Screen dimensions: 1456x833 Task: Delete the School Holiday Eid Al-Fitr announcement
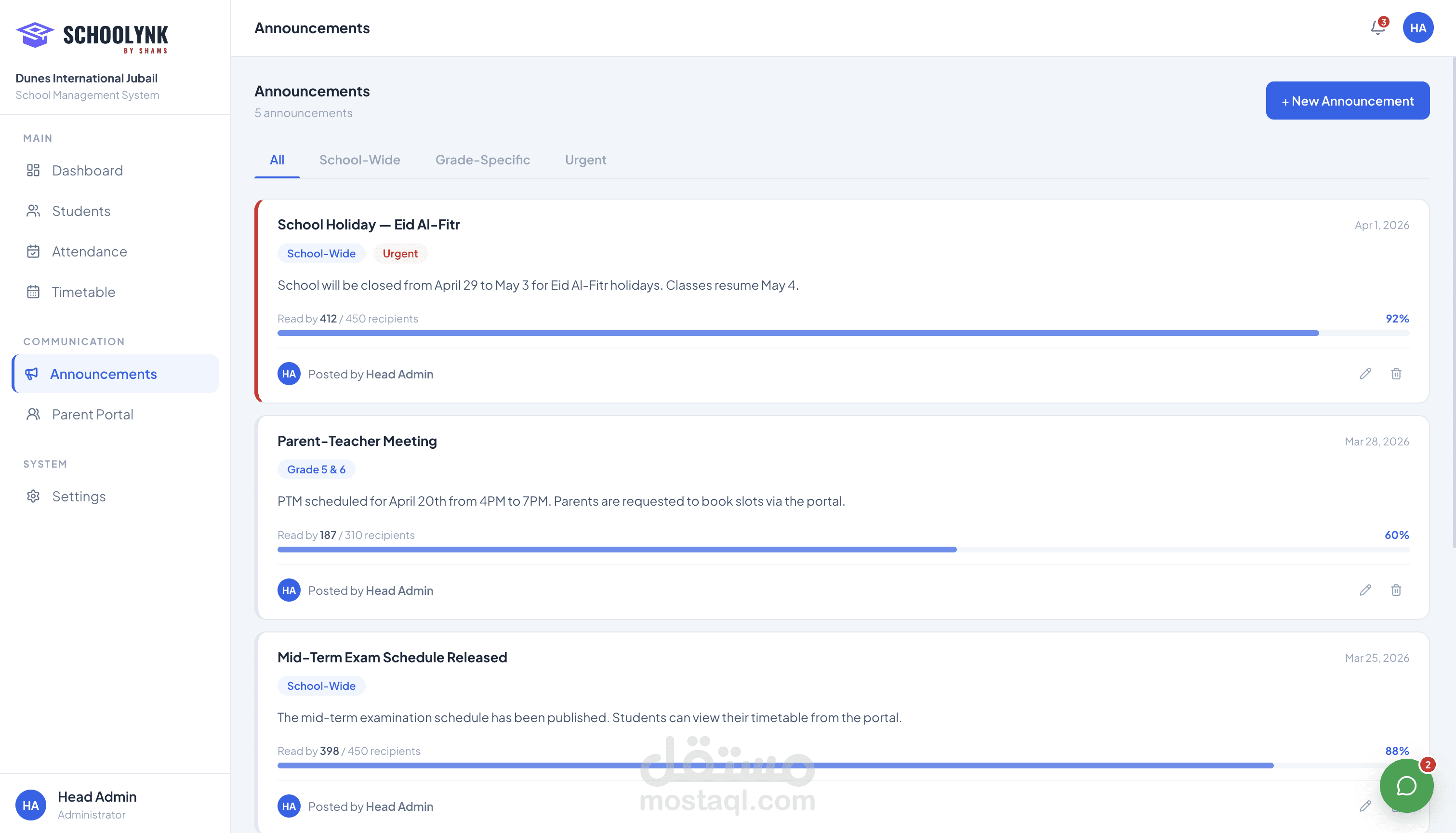pyautogui.click(x=1396, y=374)
